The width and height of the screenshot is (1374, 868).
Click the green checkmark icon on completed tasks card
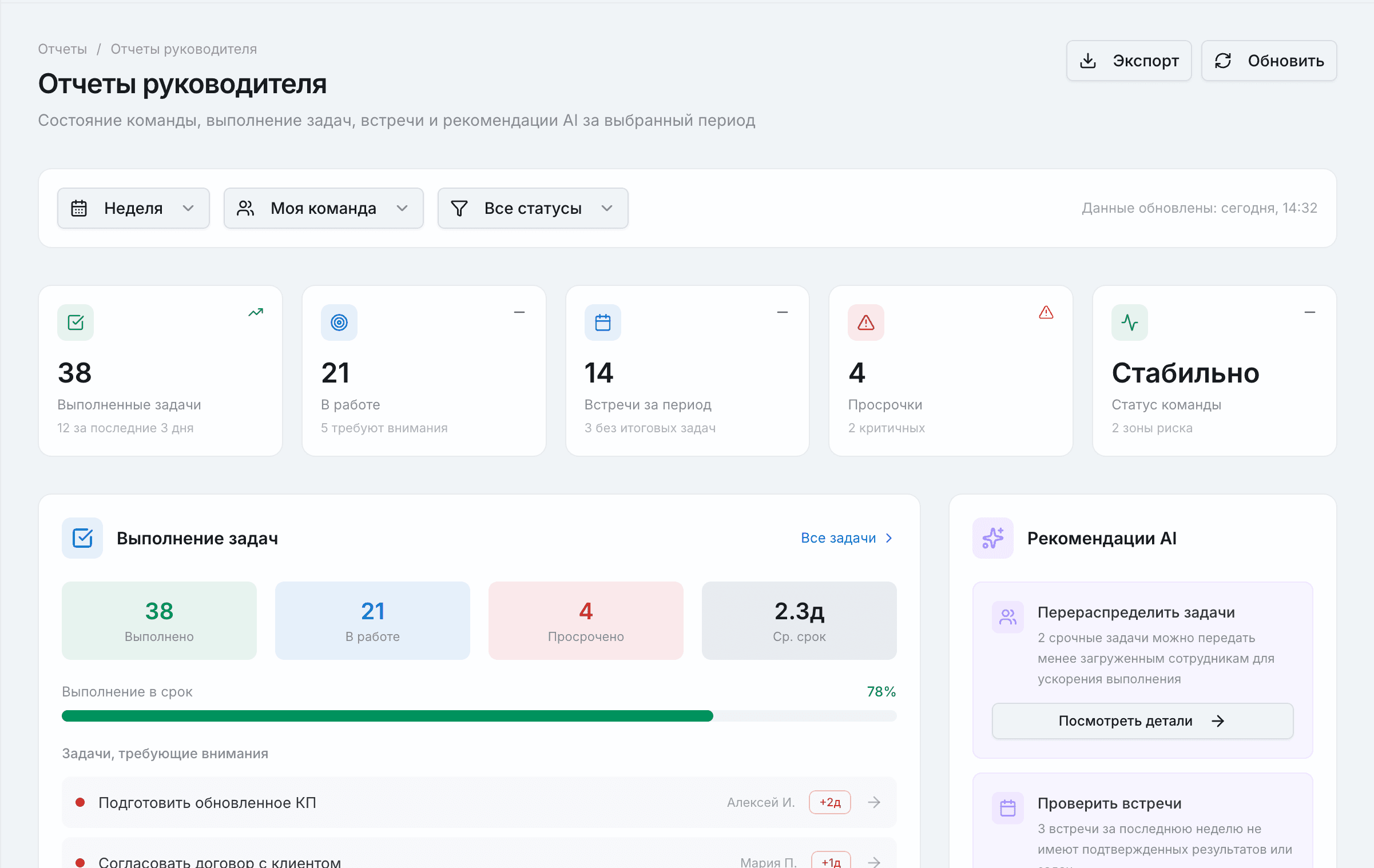[x=75, y=322]
